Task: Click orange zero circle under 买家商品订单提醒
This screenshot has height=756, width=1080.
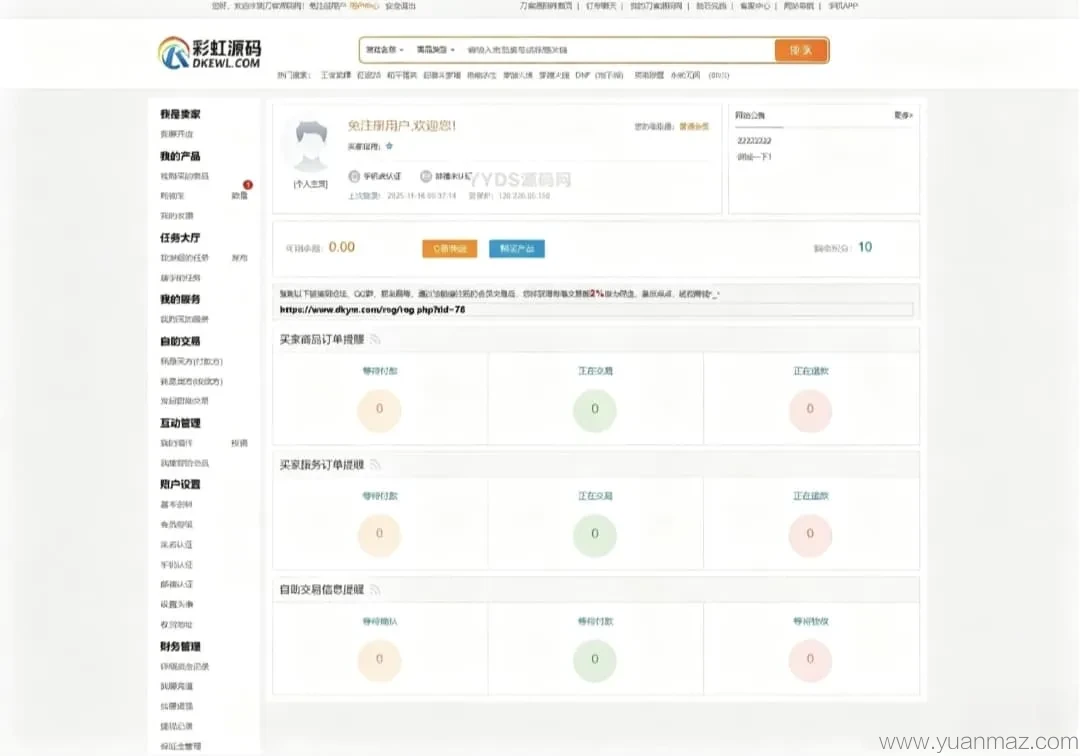Action: click(x=380, y=410)
